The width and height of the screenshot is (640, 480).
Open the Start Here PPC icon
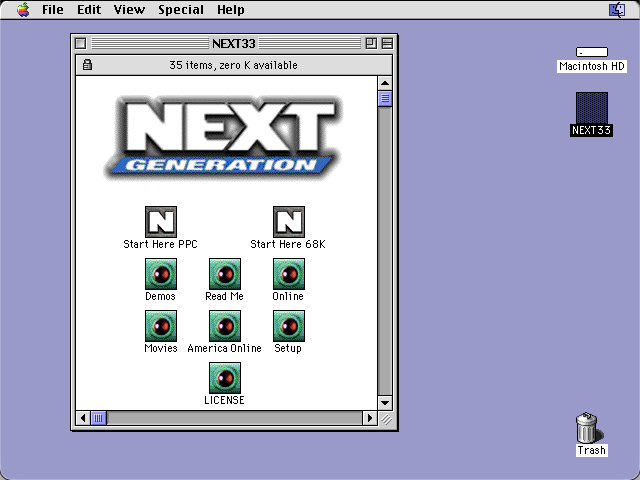[x=161, y=222]
